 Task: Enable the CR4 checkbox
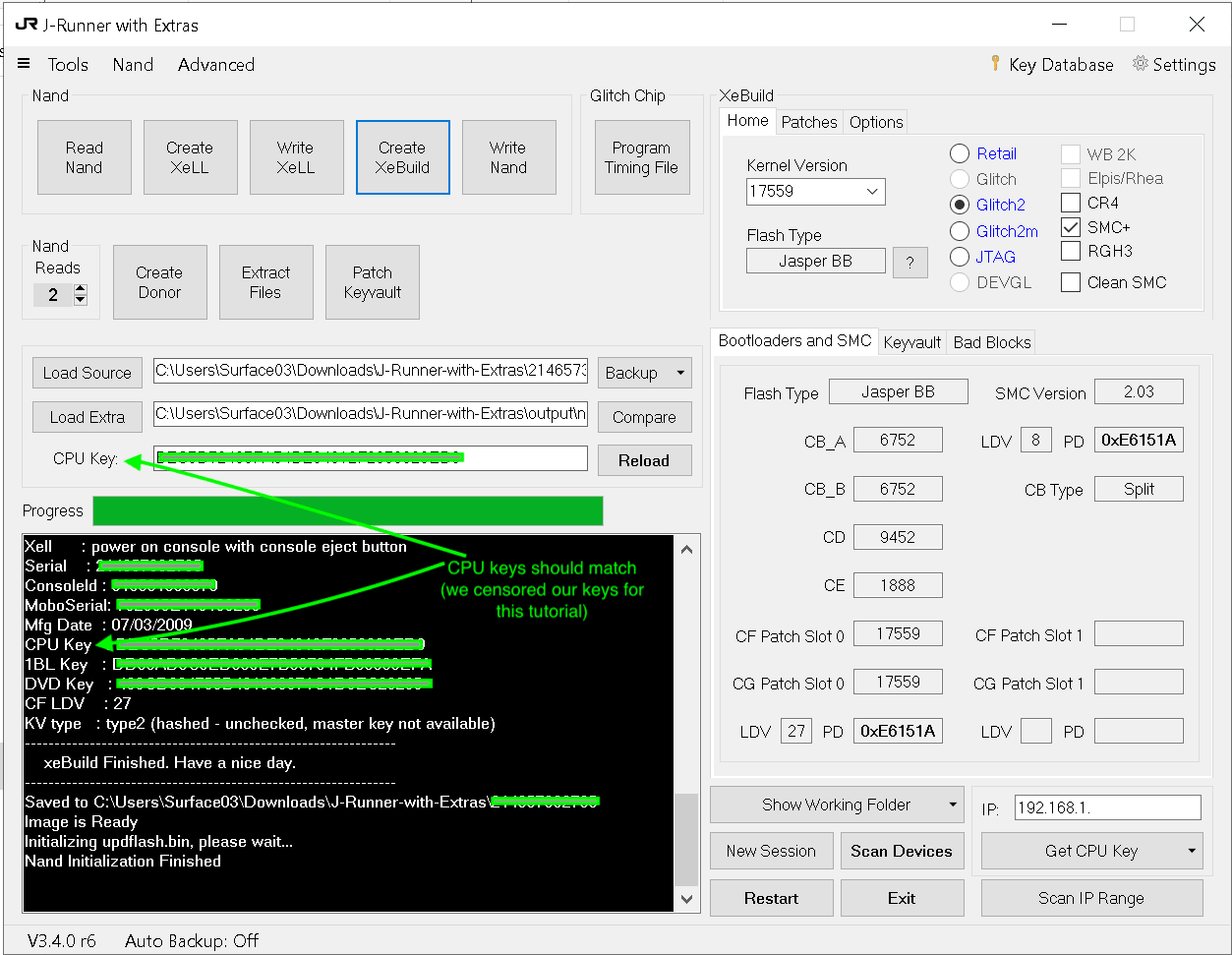tap(1071, 203)
